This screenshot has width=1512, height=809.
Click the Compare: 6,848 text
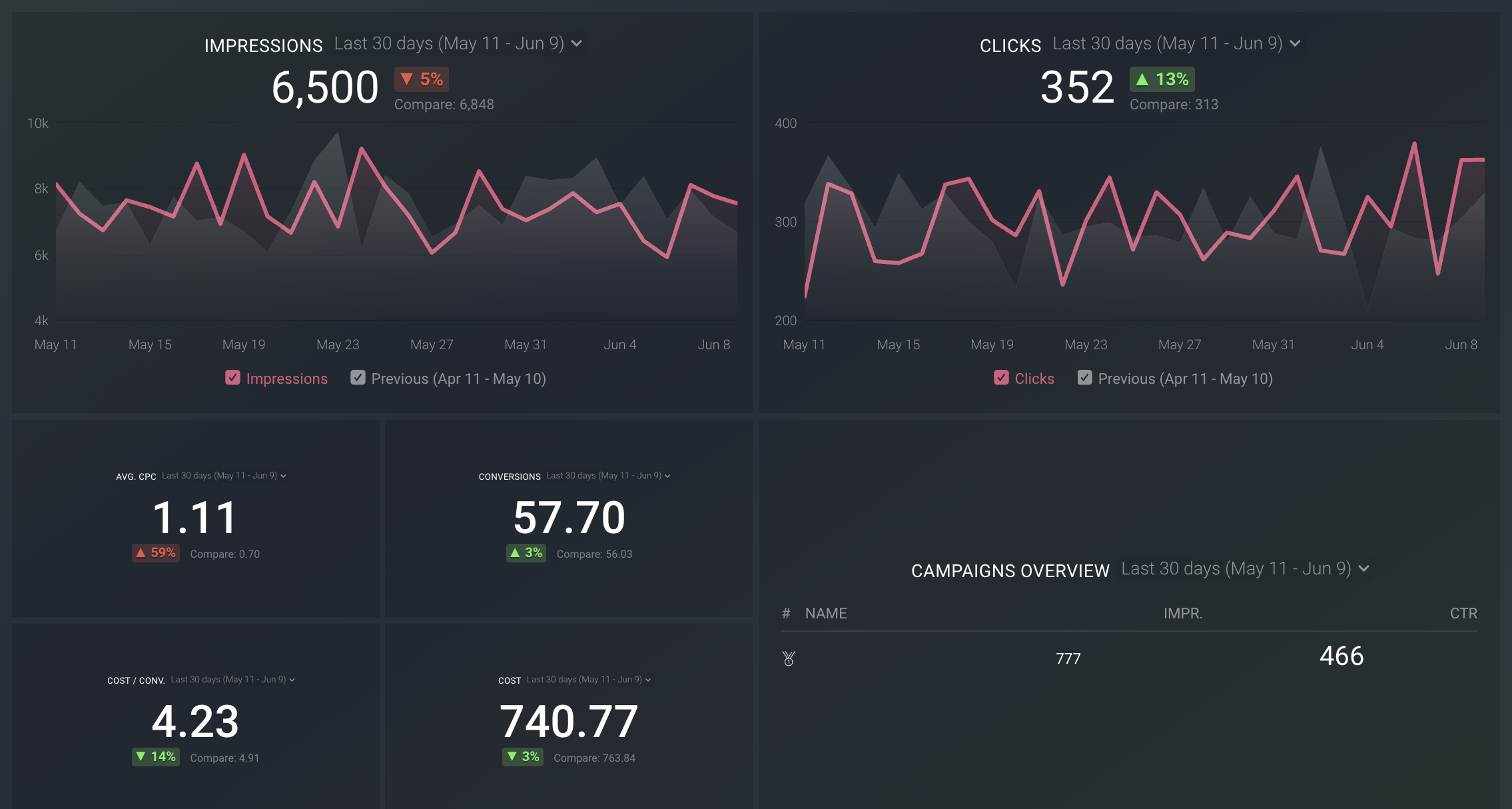point(444,105)
